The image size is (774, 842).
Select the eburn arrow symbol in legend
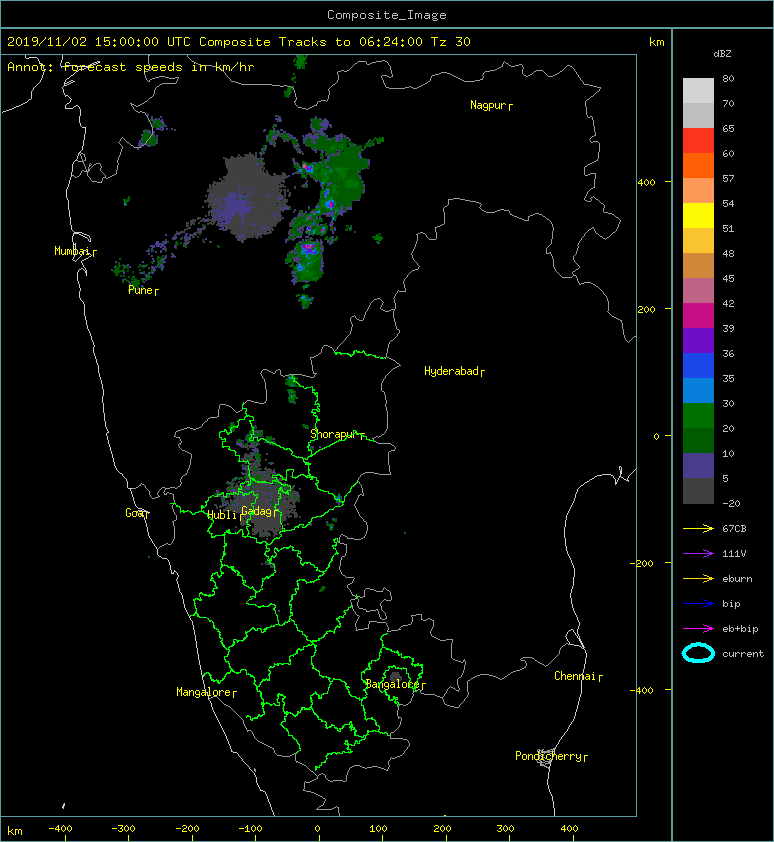(x=698, y=578)
